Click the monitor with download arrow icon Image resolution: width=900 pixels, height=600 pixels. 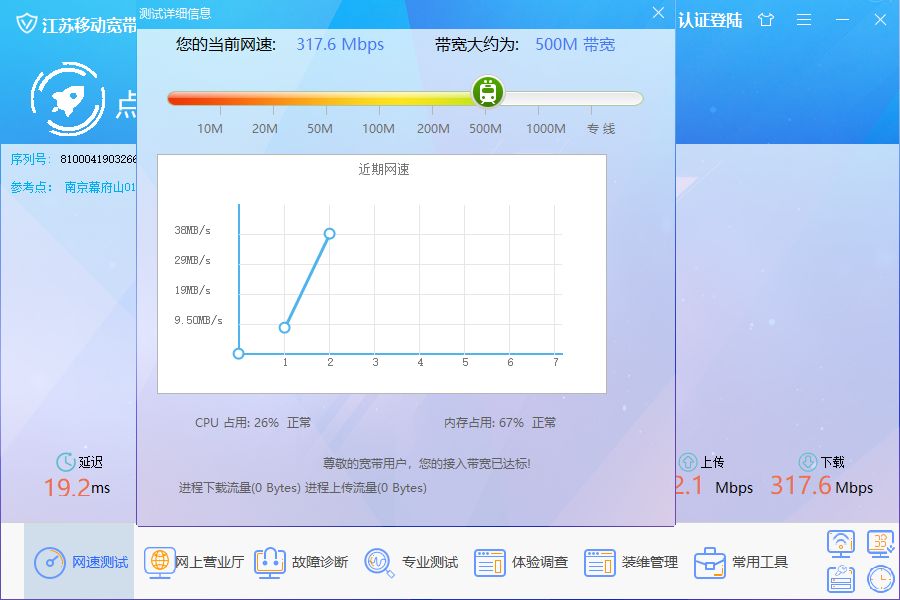click(x=880, y=544)
